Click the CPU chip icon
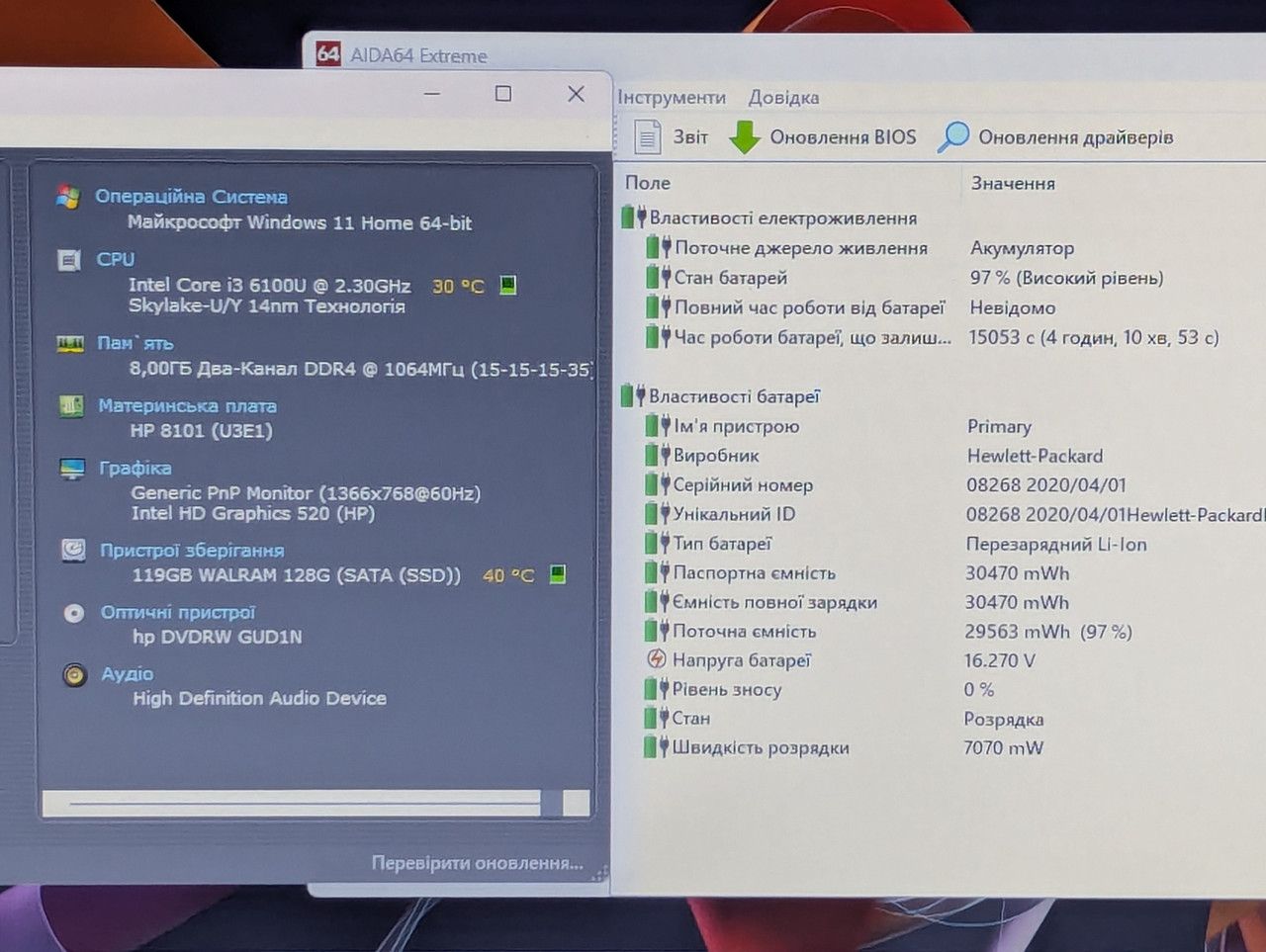1266x952 pixels. pos(69,260)
